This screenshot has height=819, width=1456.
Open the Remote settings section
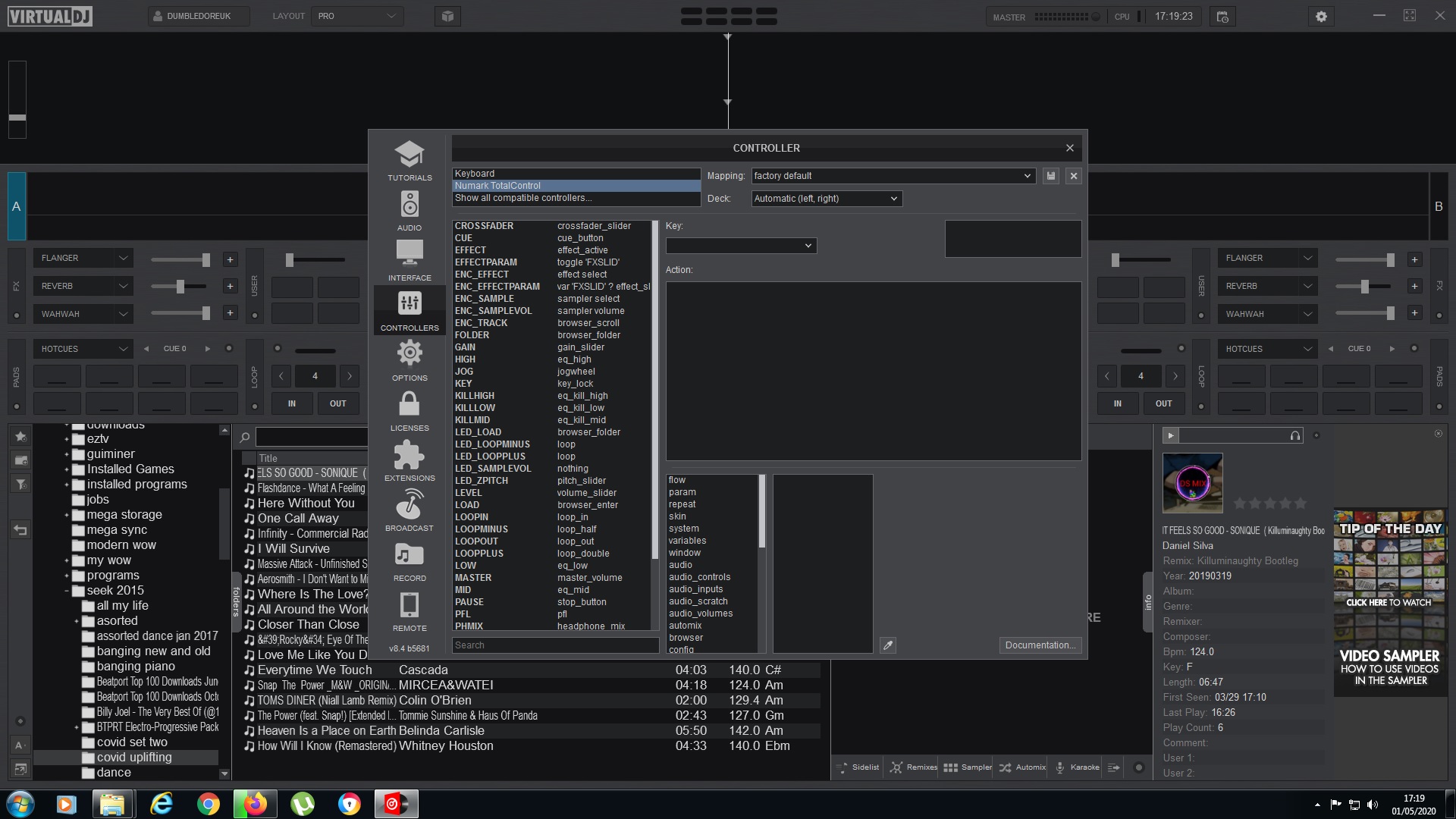[409, 611]
